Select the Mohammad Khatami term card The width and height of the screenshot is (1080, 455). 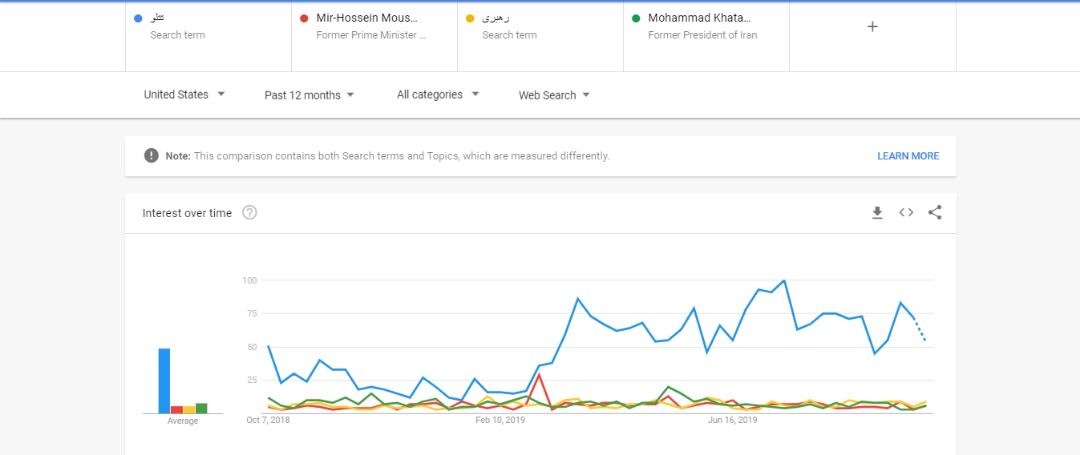706,27
